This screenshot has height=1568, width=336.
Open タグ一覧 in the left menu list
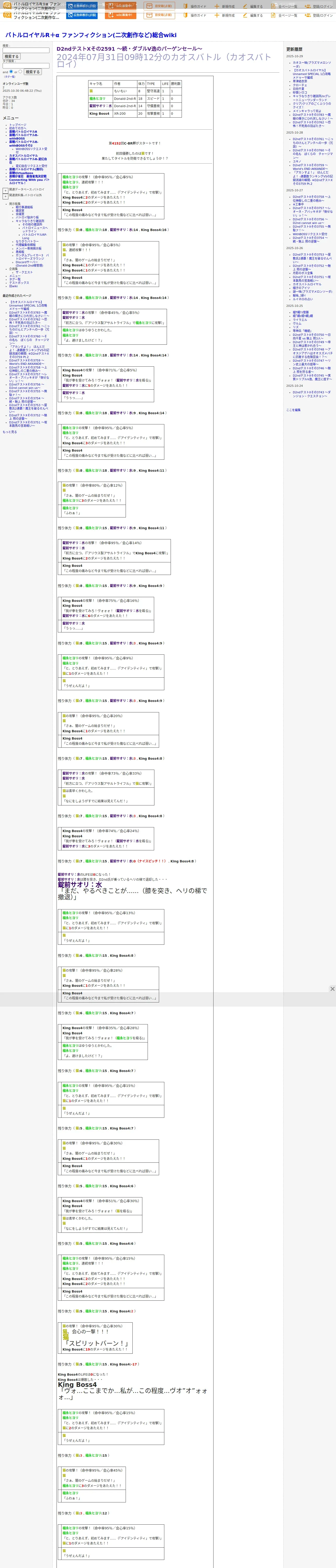click(15, 279)
